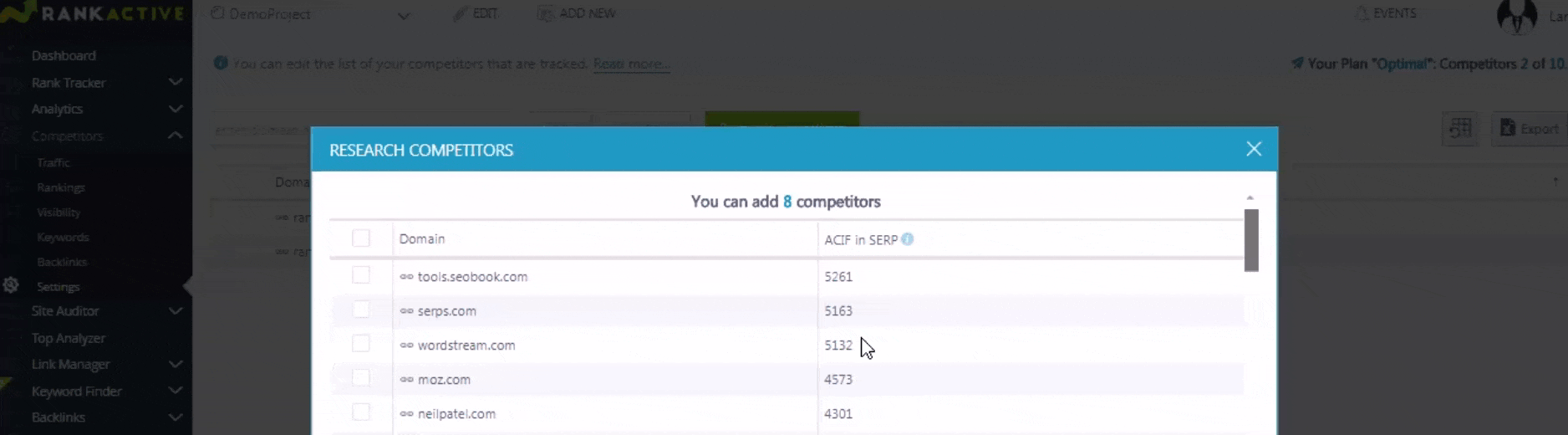Open the link icon next to tools.seobook.com
The height and width of the screenshot is (435, 1568).
406,277
